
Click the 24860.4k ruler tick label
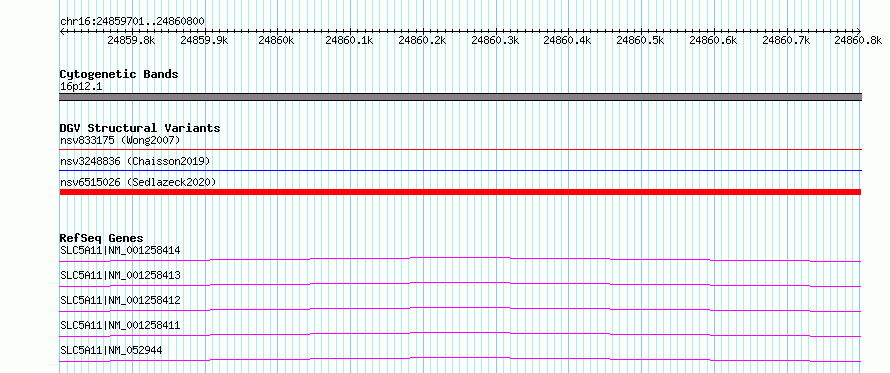568,40
